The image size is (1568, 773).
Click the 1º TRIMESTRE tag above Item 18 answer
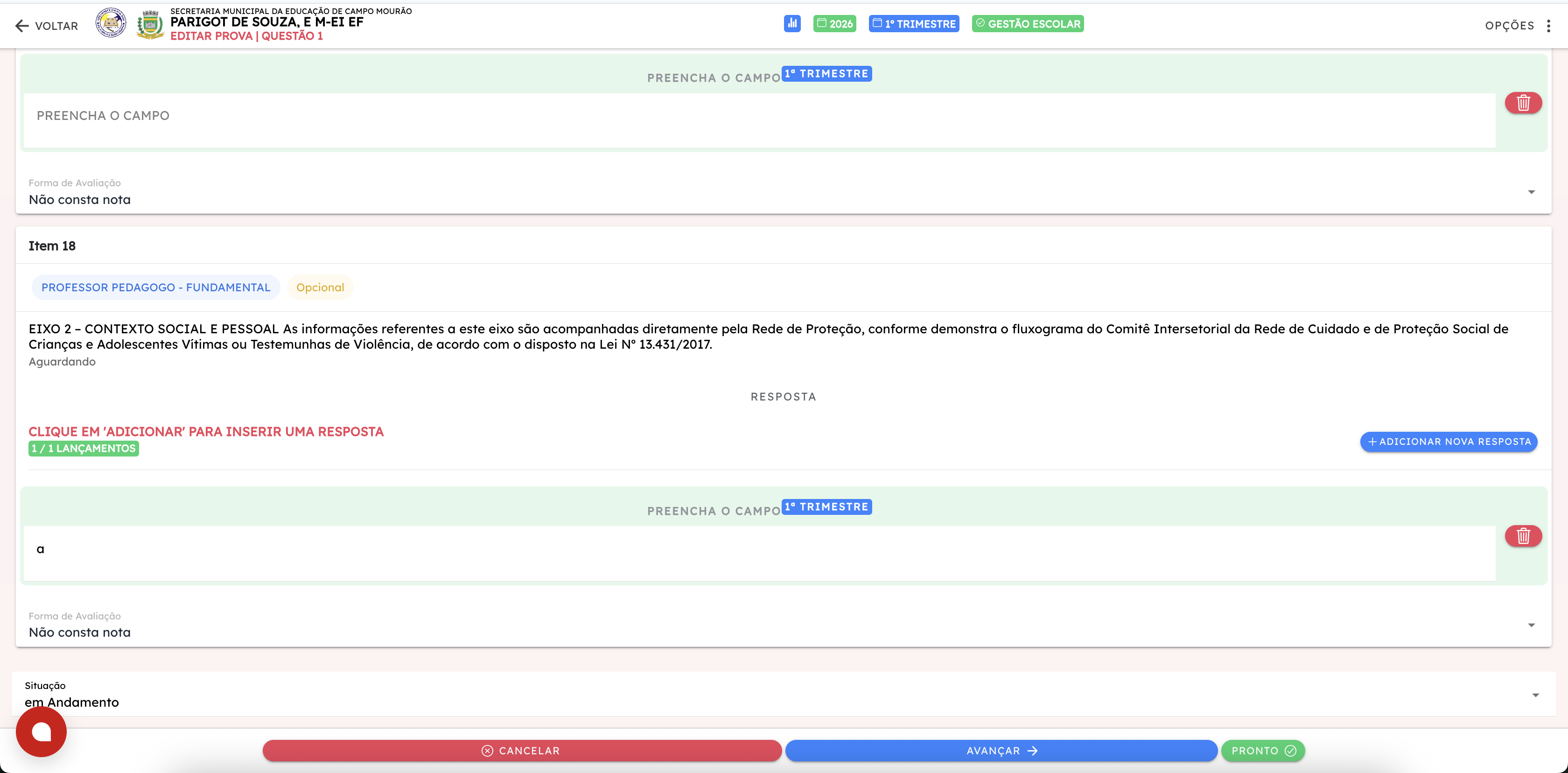point(826,507)
